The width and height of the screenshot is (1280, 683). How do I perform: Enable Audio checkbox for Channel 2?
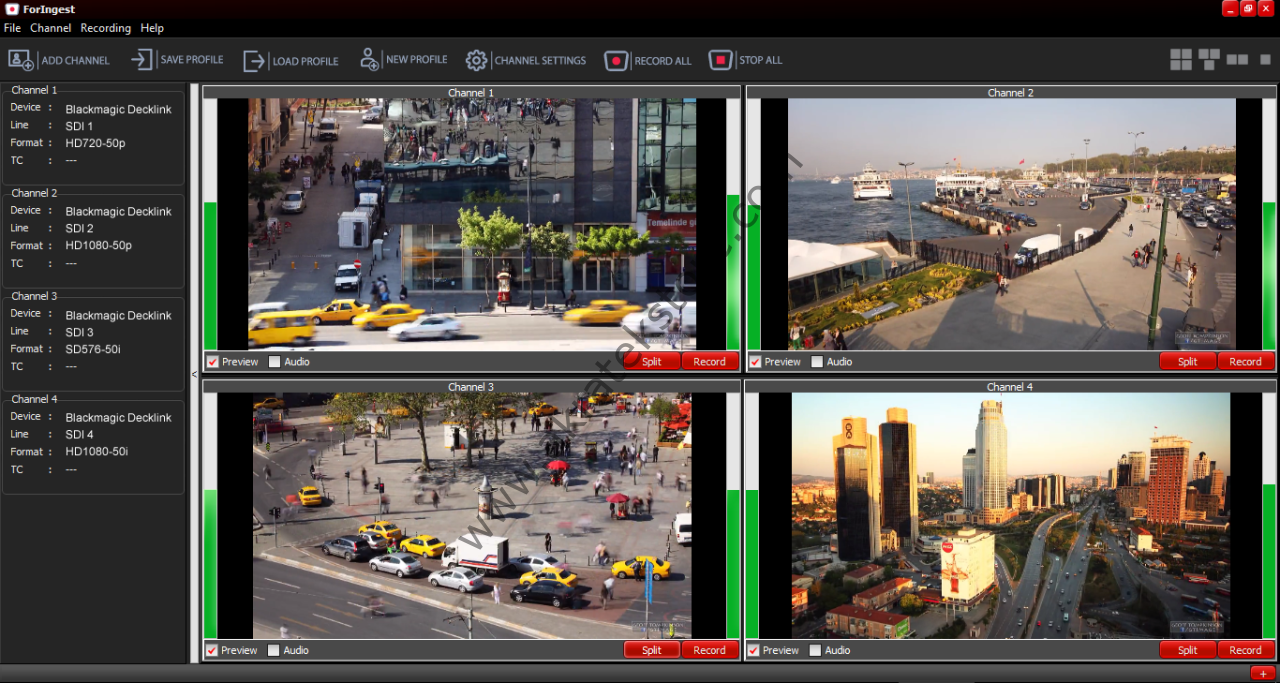(817, 362)
